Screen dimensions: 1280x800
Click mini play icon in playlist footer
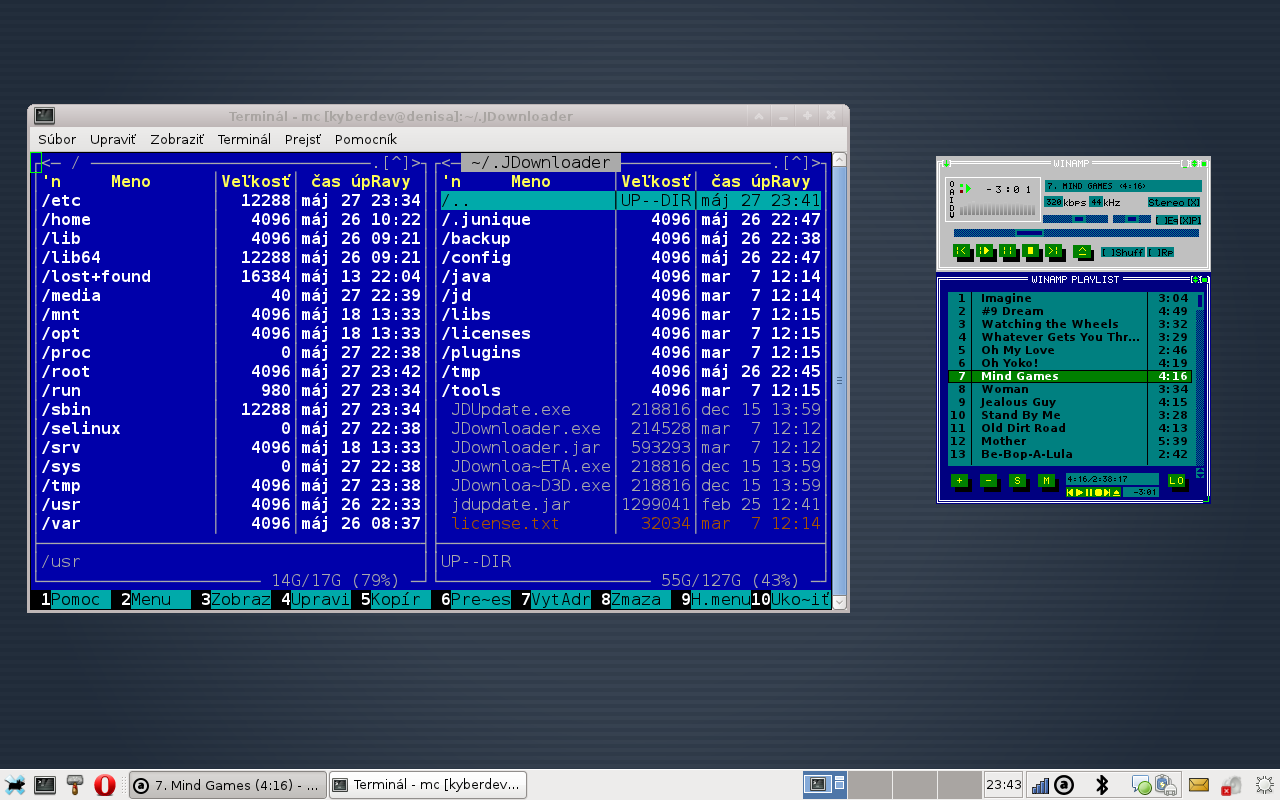(x=1080, y=492)
